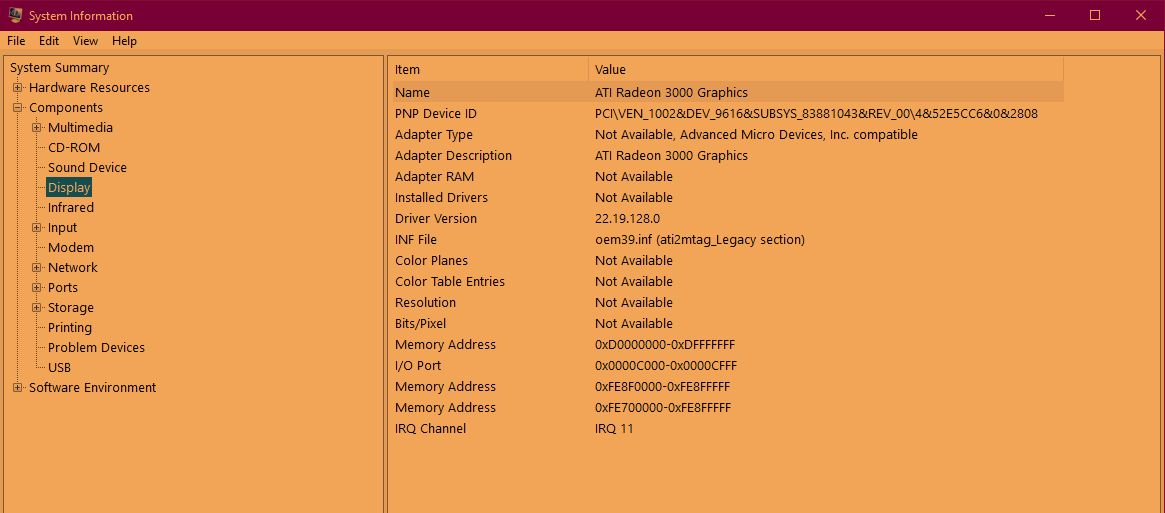The image size is (1165, 513).
Task: Select Storage in the tree
Action: pyautogui.click(x=71, y=308)
